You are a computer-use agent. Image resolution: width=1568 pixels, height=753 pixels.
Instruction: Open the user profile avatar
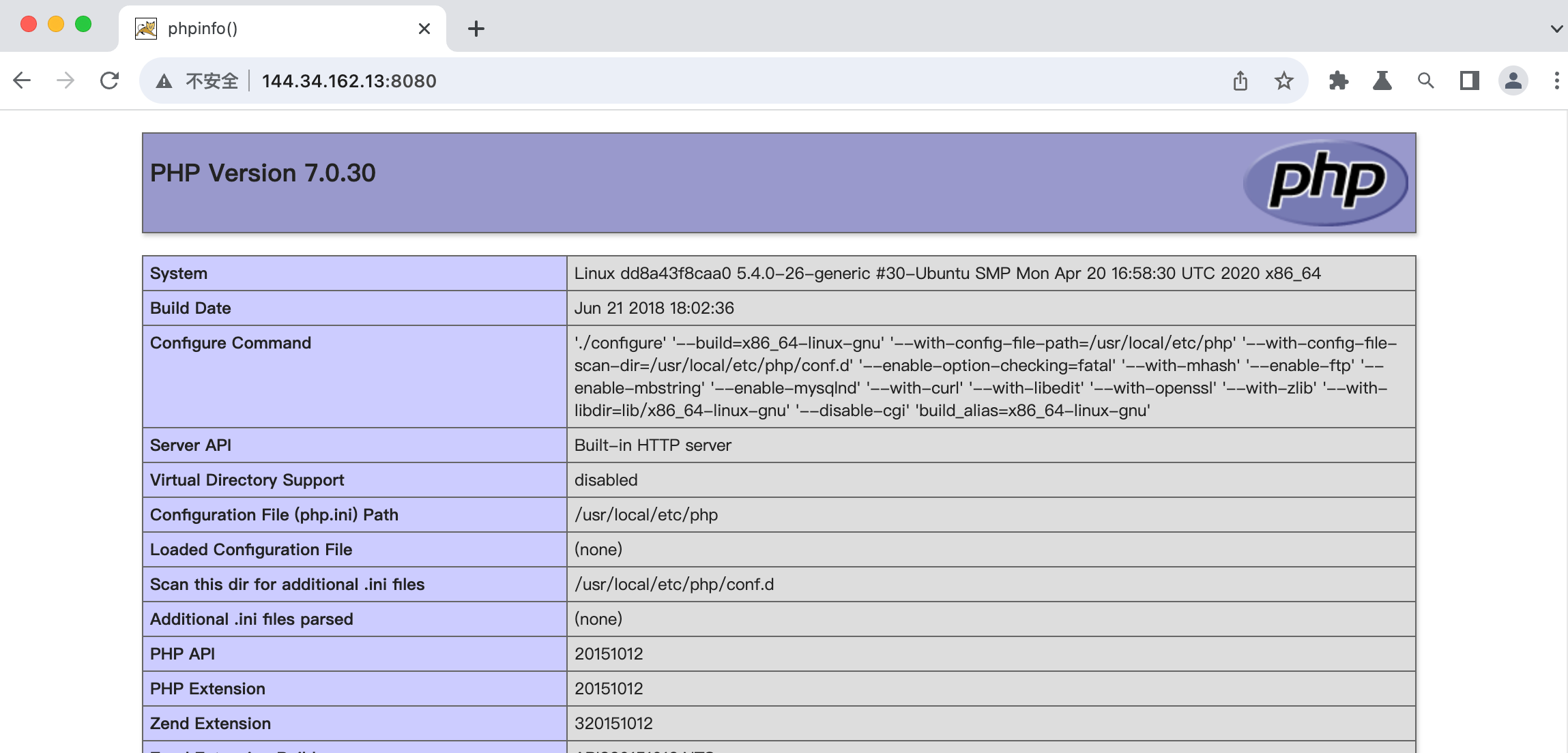(x=1513, y=80)
